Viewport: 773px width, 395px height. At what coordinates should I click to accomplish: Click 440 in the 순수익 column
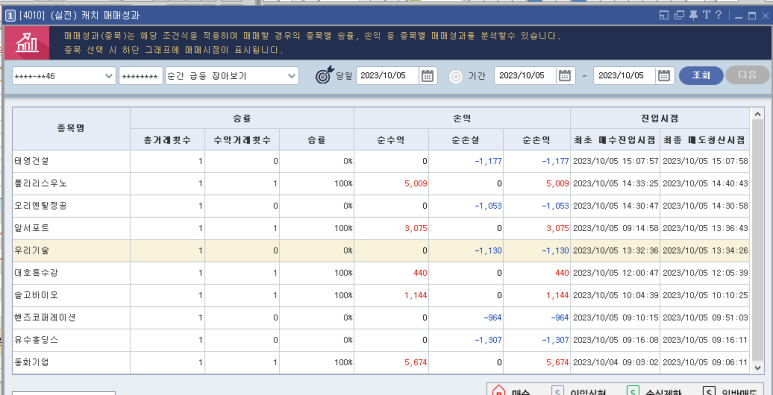pos(421,273)
